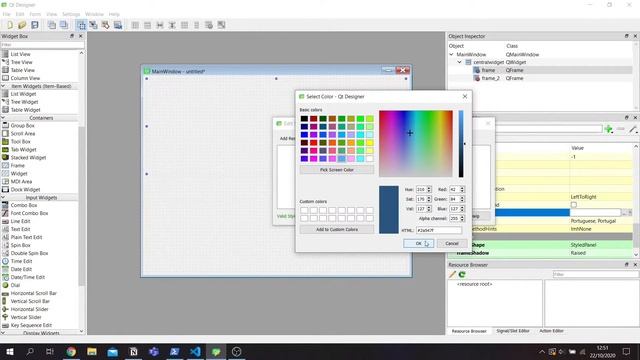Click the brightness value slider strip
Image resolution: width=640 pixels, height=360 pixels.
(461, 144)
